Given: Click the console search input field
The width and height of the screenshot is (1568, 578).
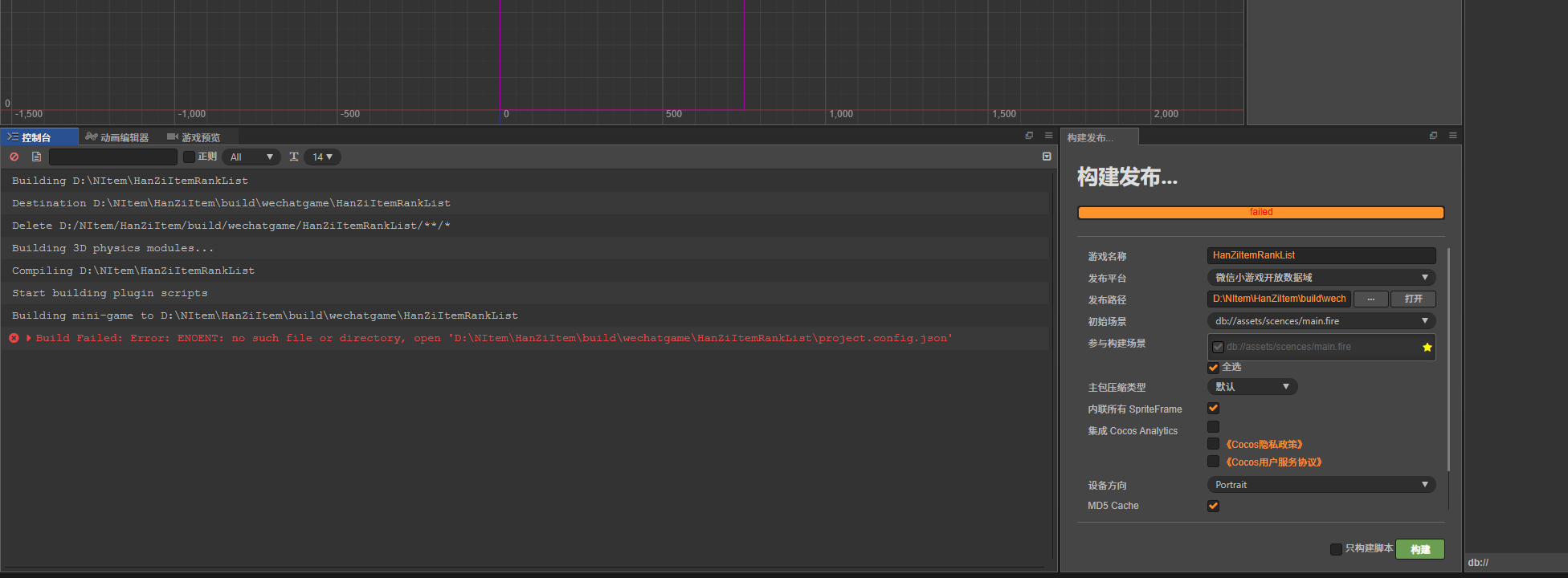Looking at the screenshot, I should (113, 157).
